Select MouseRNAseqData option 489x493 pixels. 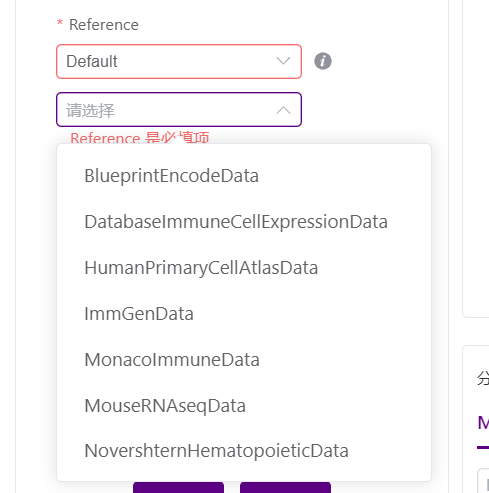(x=244, y=406)
